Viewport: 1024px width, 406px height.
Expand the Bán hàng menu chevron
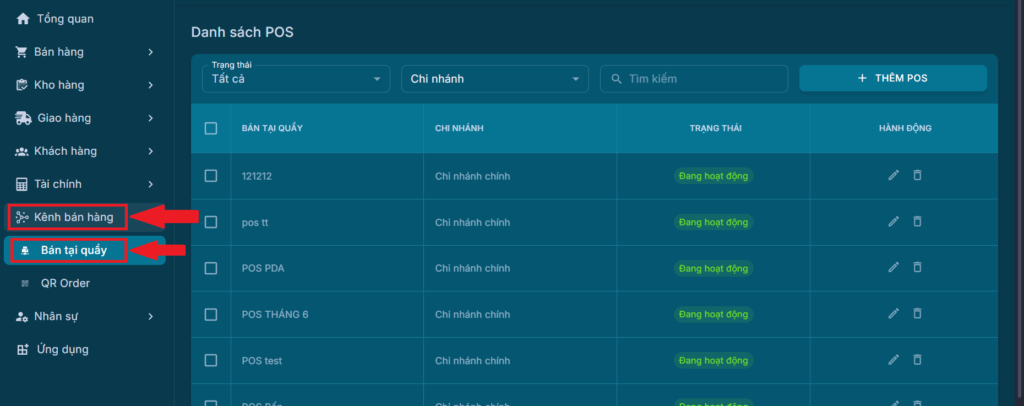(150, 52)
